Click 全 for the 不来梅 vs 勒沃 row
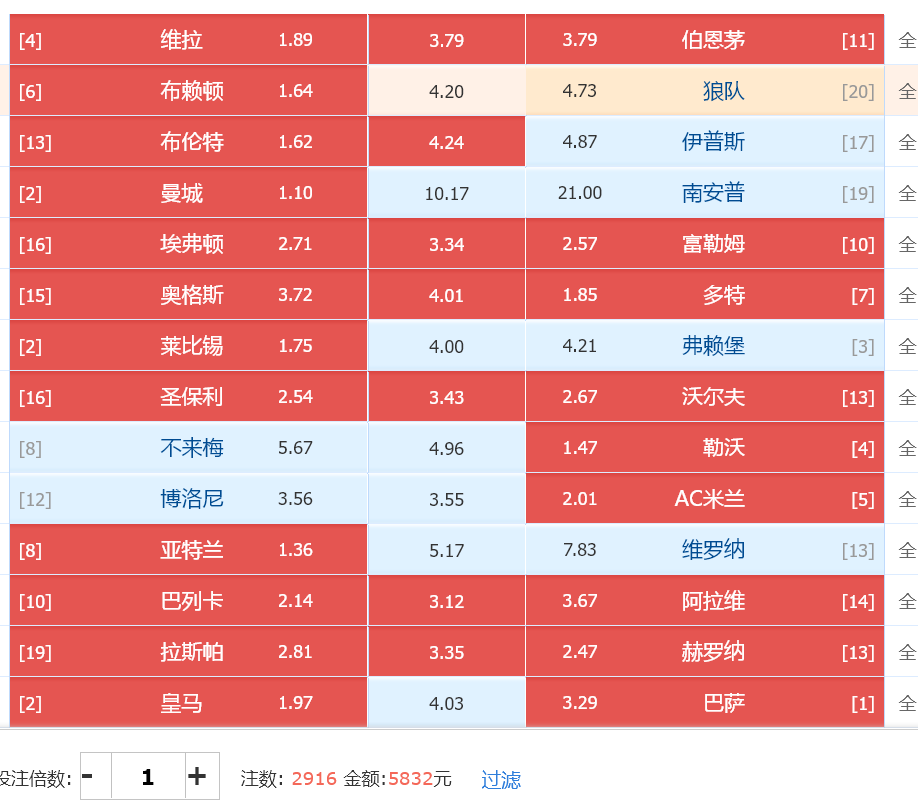 pyautogui.click(x=907, y=448)
